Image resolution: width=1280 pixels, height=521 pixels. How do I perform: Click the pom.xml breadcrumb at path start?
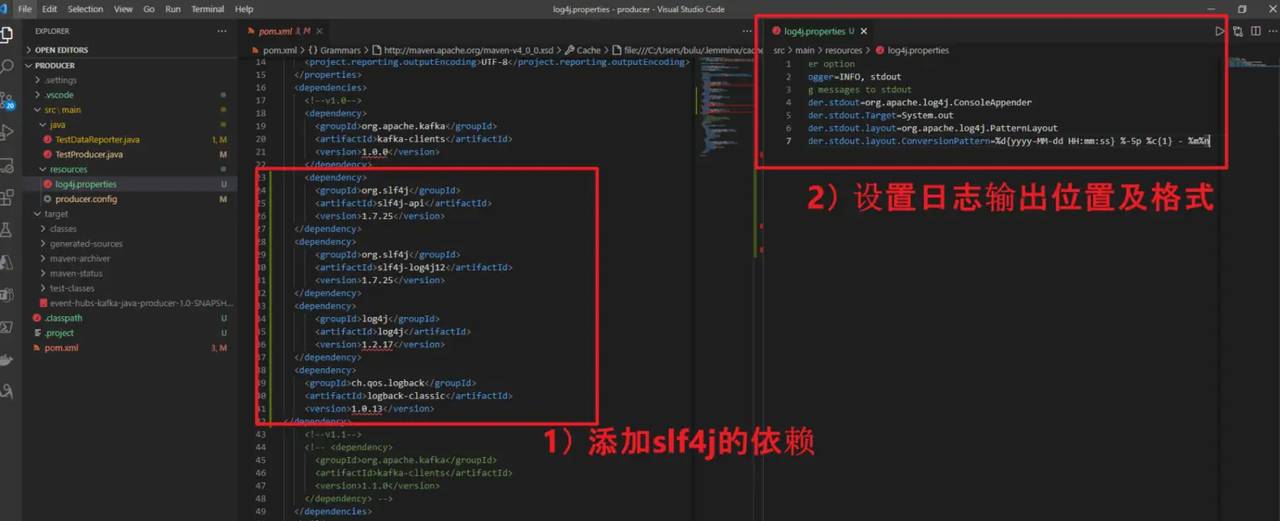click(x=272, y=50)
